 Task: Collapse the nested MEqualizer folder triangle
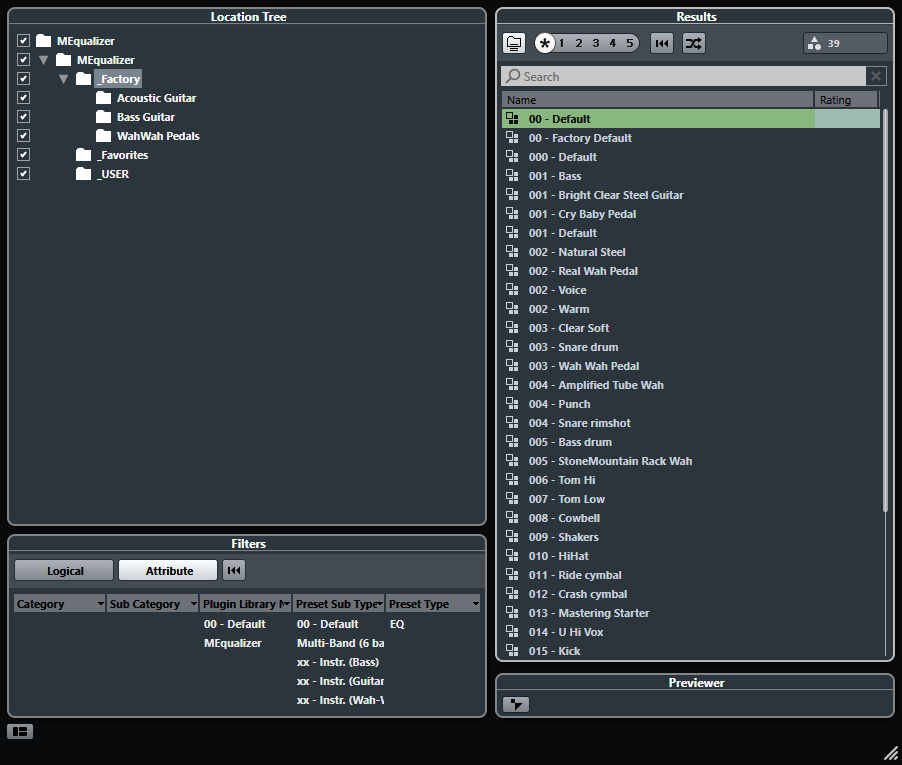click(44, 60)
